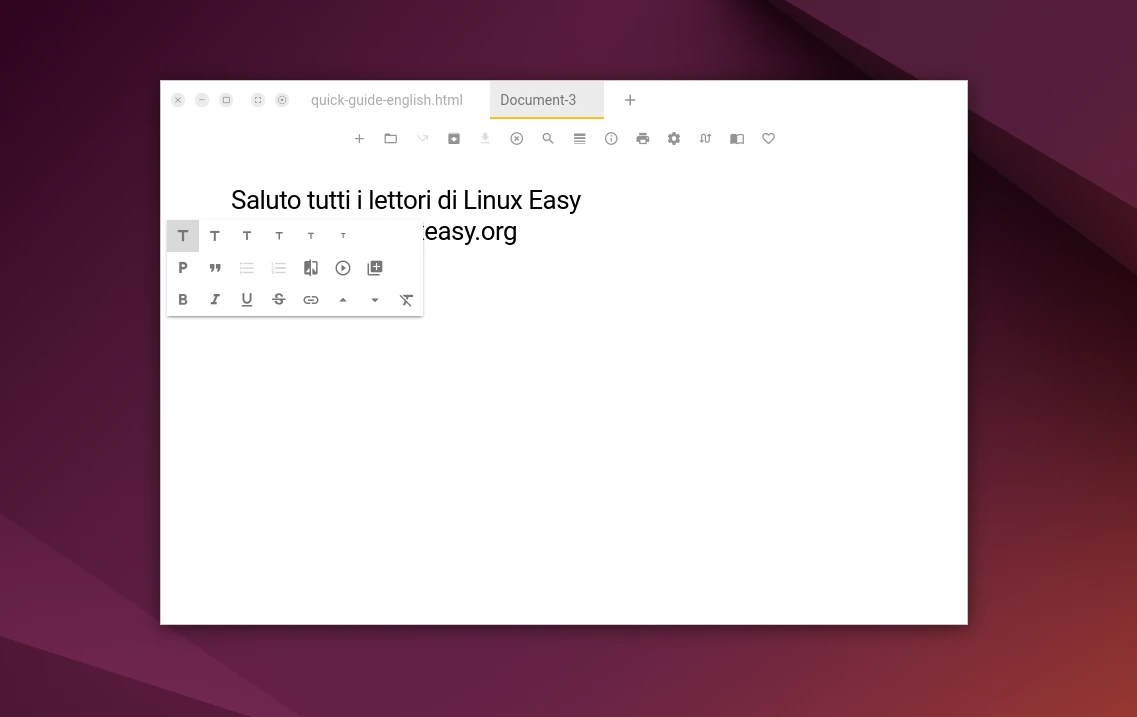Switch to quick-guide-english.html tab
Screen dimensions: 1137x717
[387, 100]
